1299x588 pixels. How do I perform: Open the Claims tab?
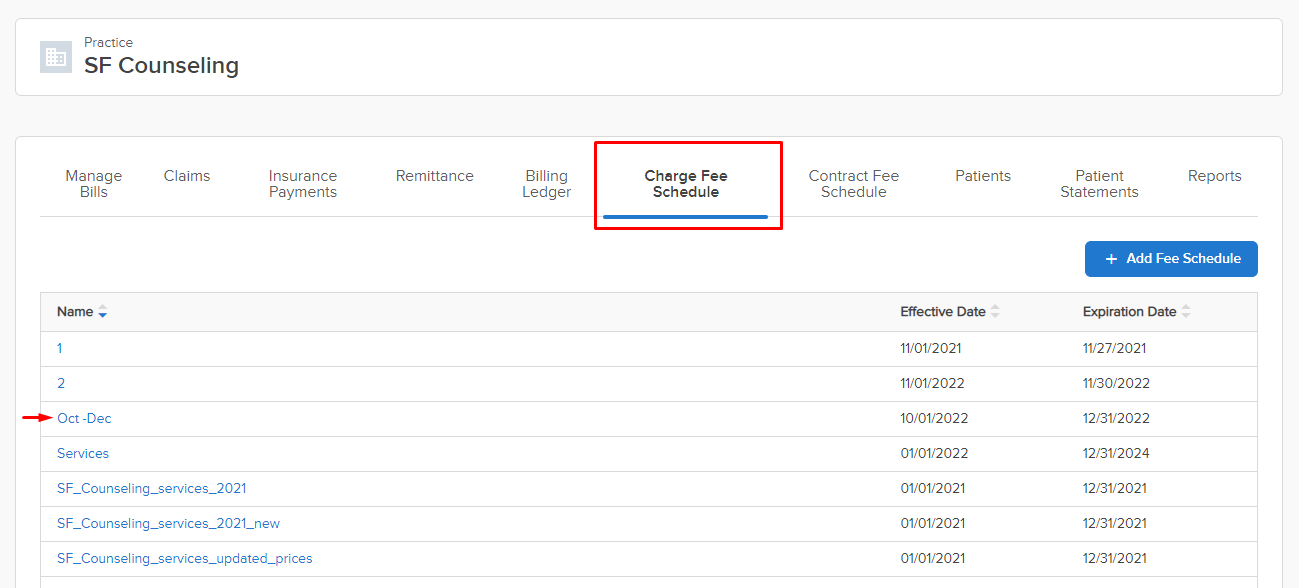187,176
